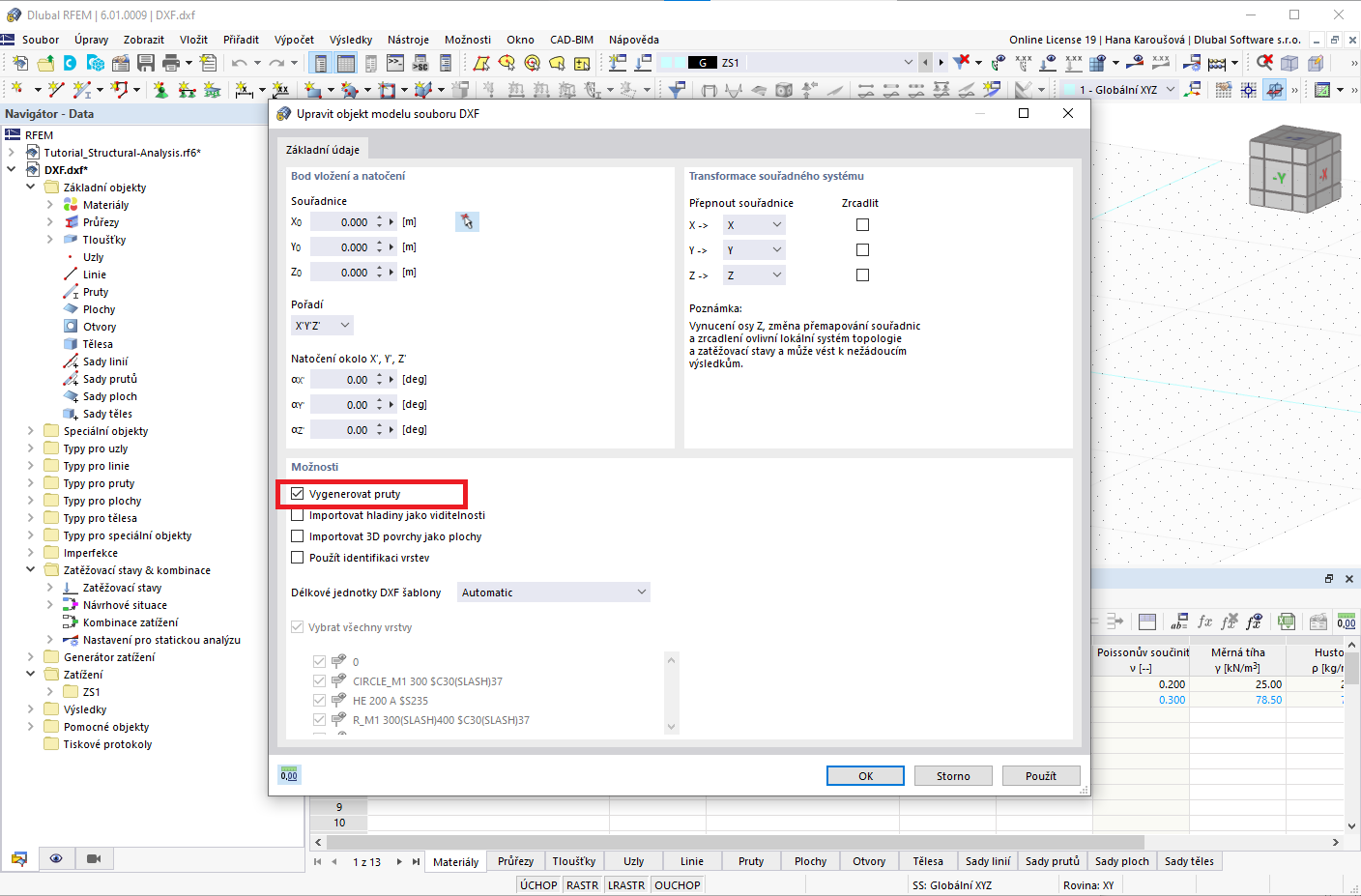Screen dimensions: 1361x896
Task: Click the camera icon below the navigator
Action: 93,858
